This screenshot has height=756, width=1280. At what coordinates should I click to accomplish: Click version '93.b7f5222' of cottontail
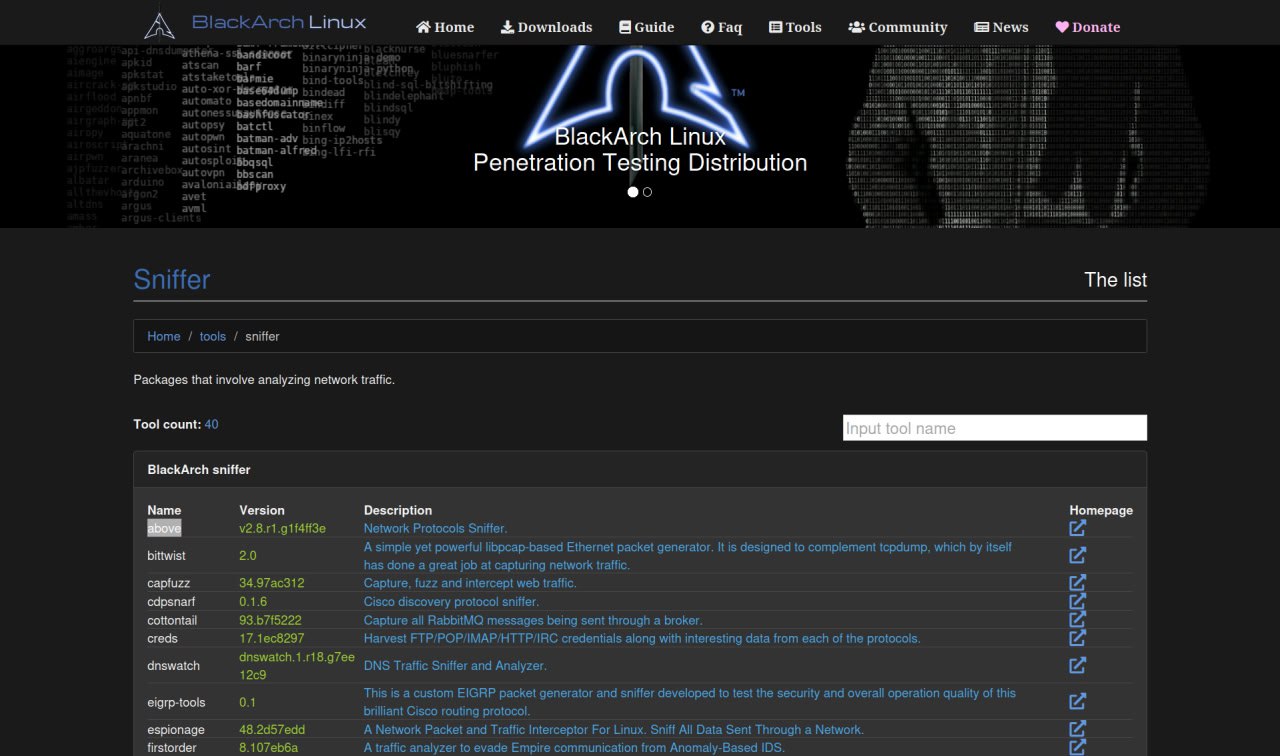click(270, 620)
